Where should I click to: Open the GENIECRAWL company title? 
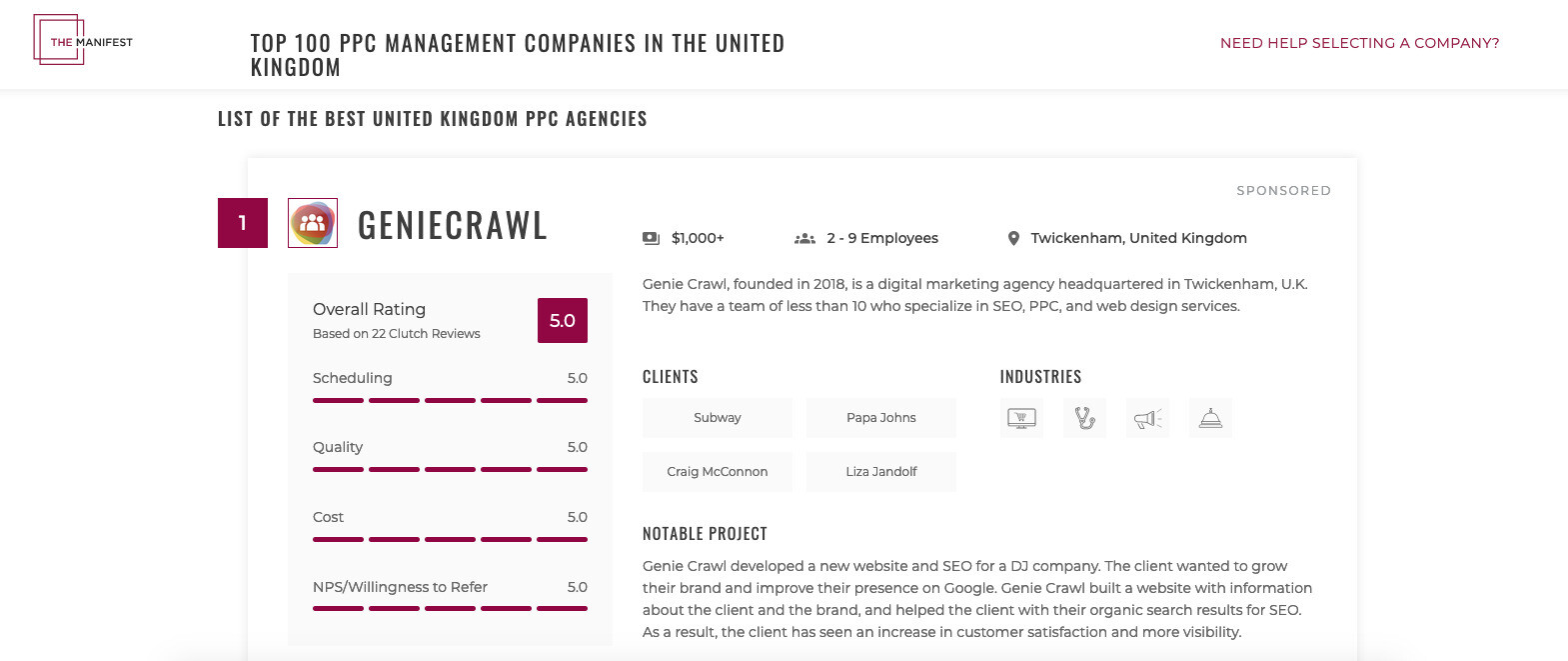pyautogui.click(x=453, y=225)
